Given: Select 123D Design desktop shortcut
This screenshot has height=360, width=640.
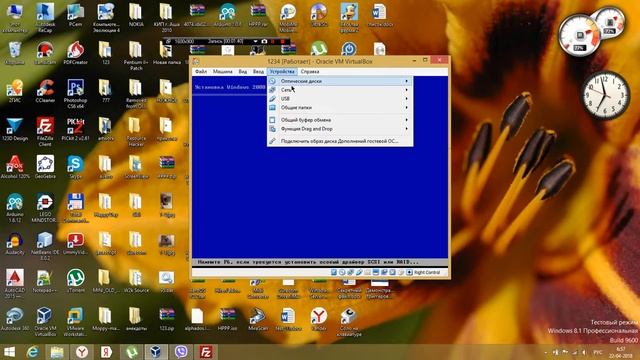Looking at the screenshot, I should (x=15, y=129).
